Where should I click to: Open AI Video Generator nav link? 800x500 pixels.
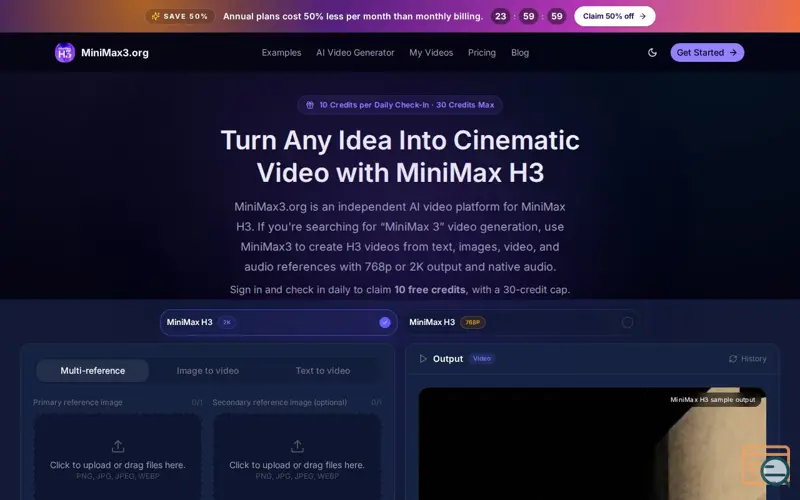pos(355,53)
